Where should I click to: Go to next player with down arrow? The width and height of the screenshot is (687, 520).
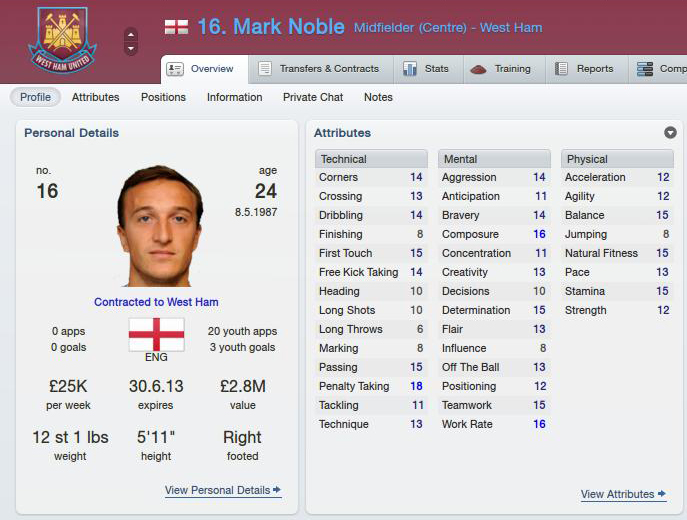pyautogui.click(x=131, y=48)
